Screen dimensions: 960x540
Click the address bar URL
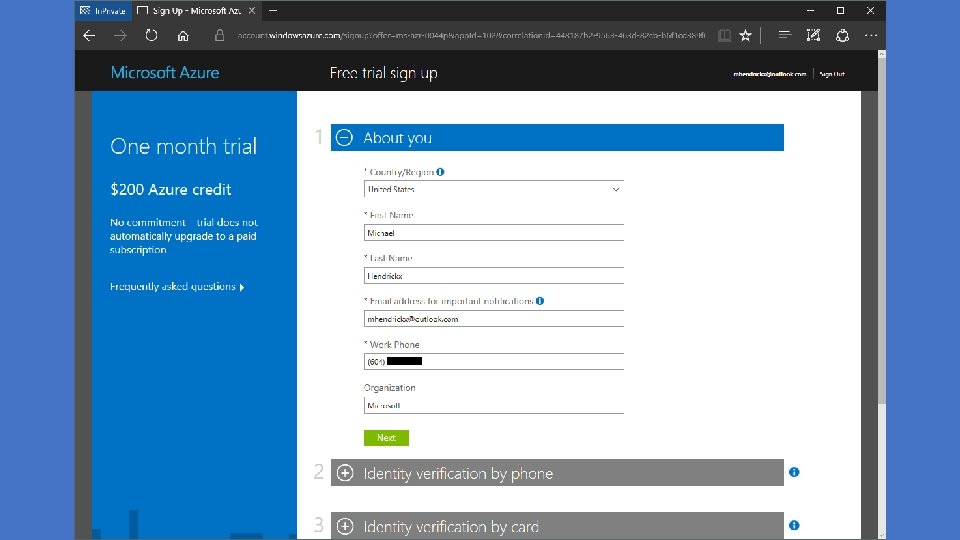(471, 36)
